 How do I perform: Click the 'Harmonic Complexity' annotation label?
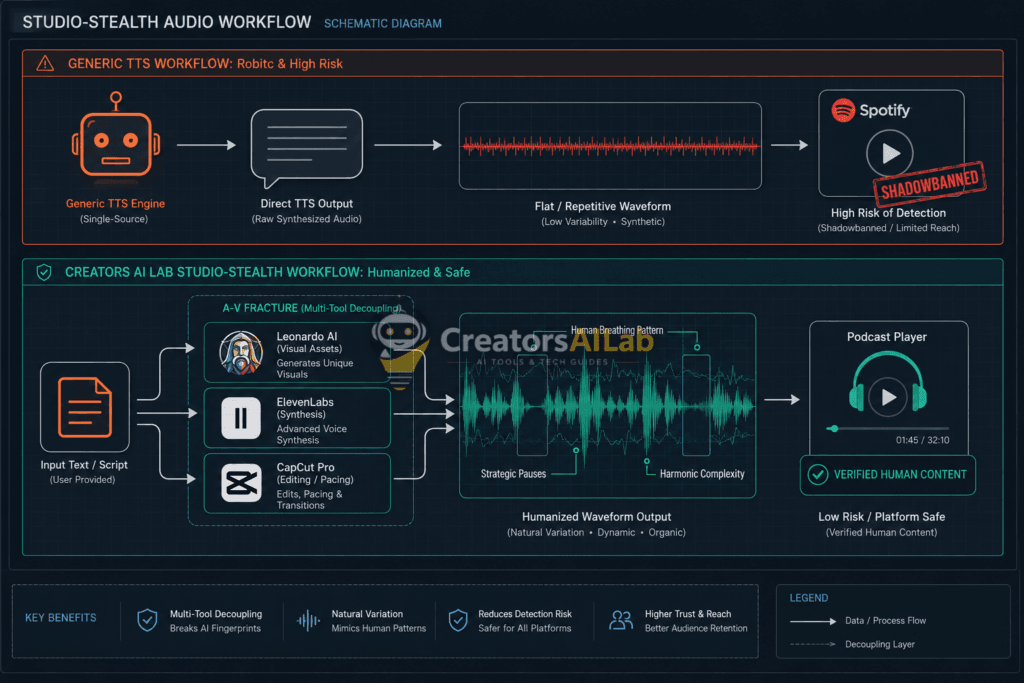click(702, 474)
